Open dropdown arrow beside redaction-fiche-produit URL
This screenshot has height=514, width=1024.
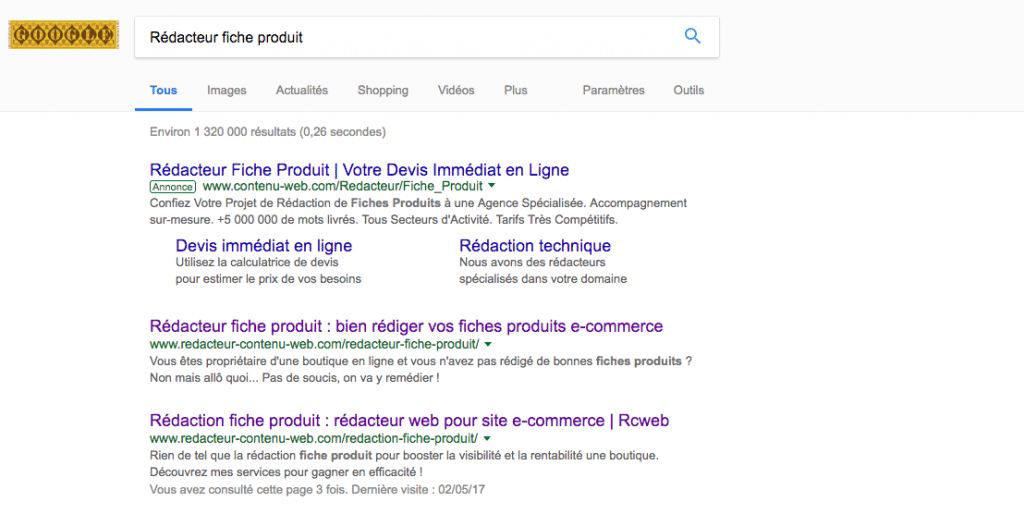(487, 438)
